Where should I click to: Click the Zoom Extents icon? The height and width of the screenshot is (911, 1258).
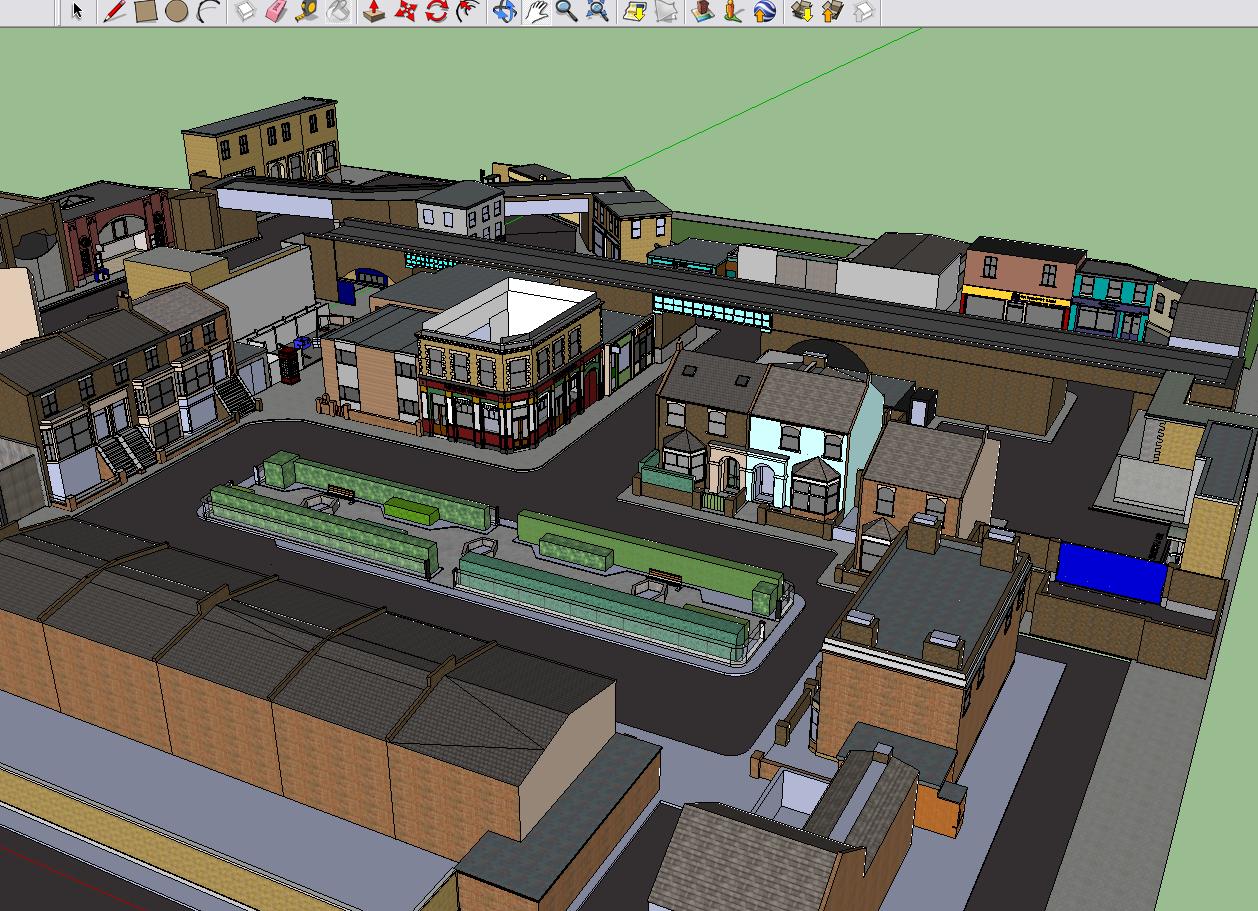(x=597, y=12)
